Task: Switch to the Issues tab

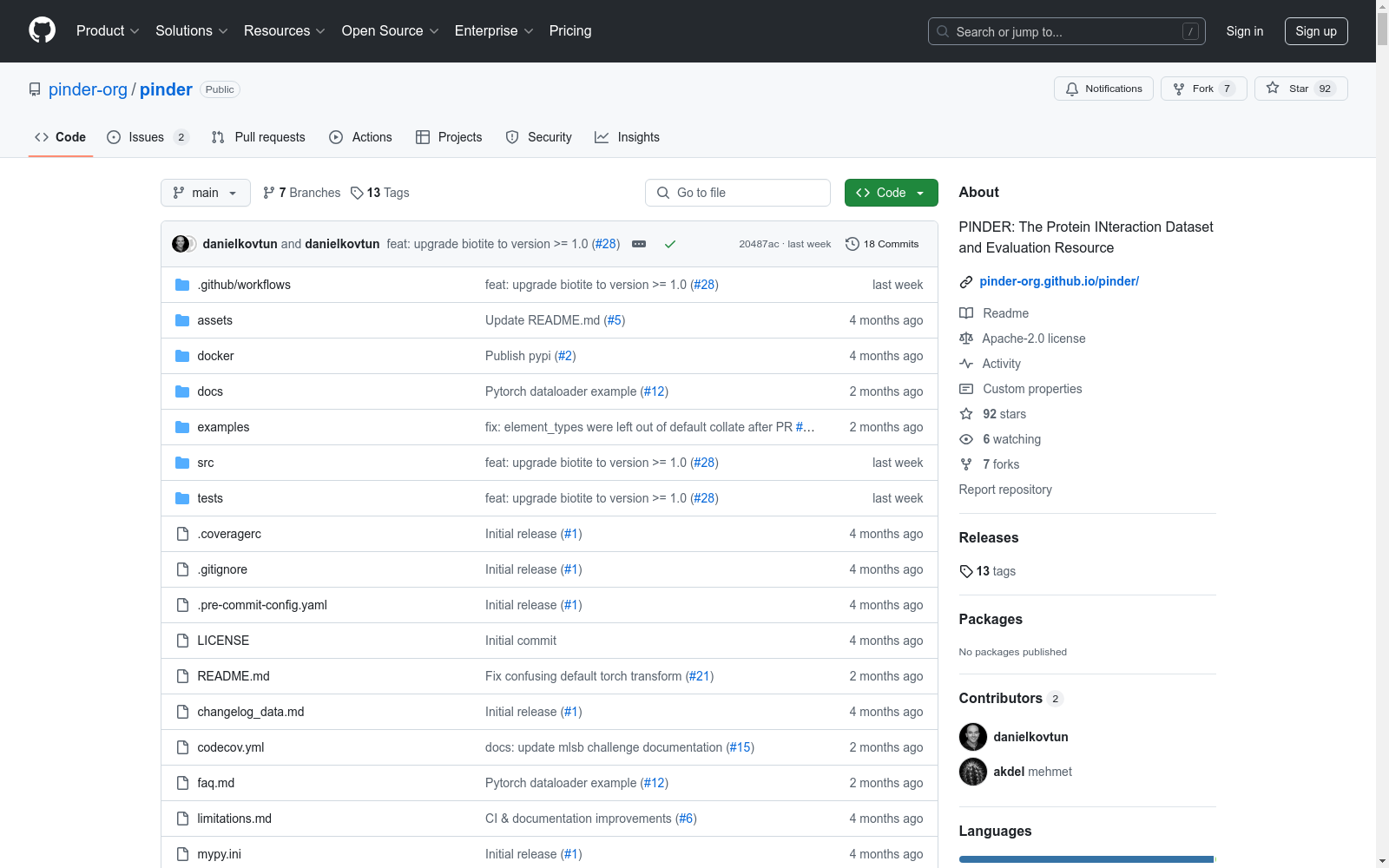Action: pyautogui.click(x=148, y=137)
